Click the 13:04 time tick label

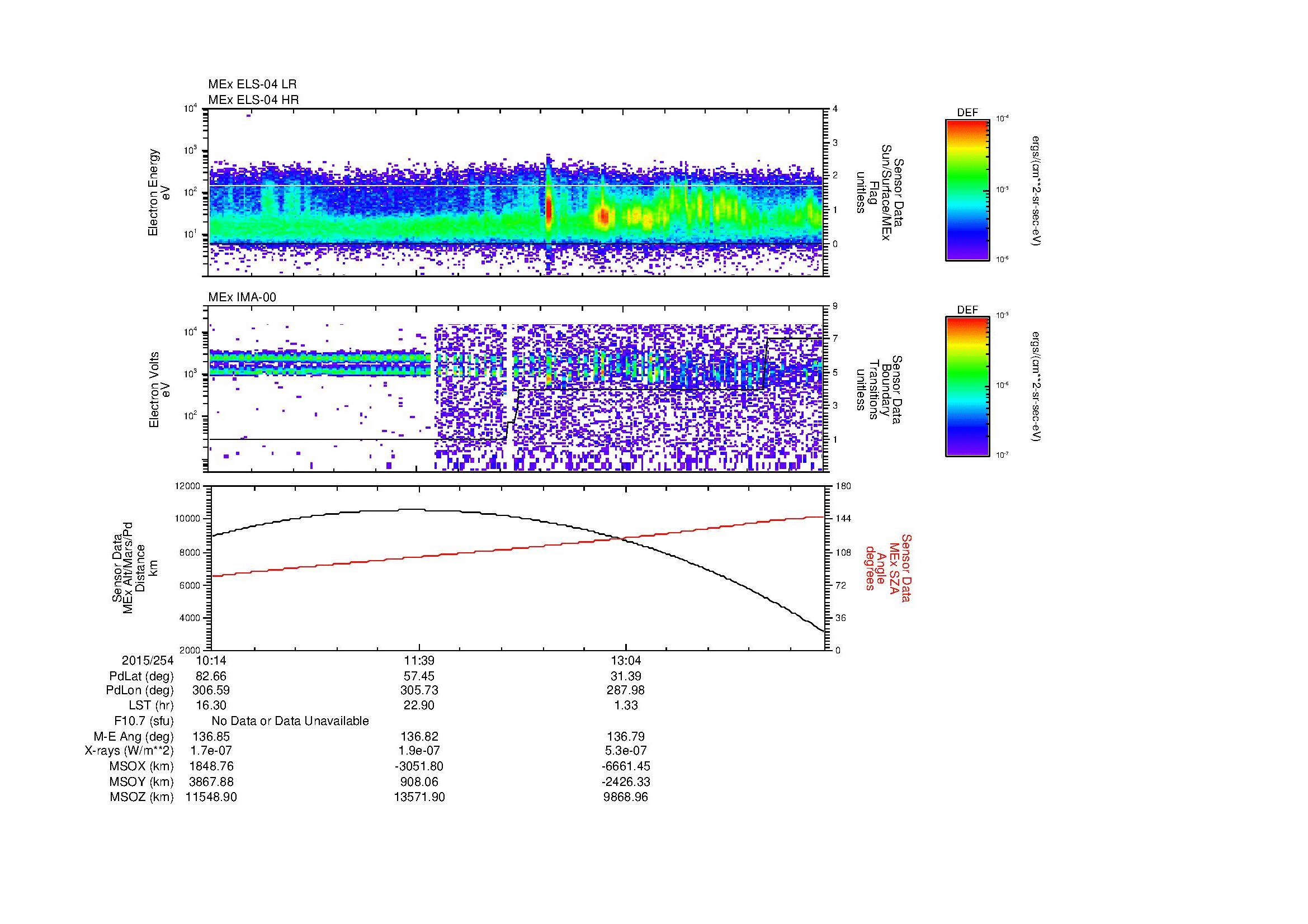click(626, 660)
